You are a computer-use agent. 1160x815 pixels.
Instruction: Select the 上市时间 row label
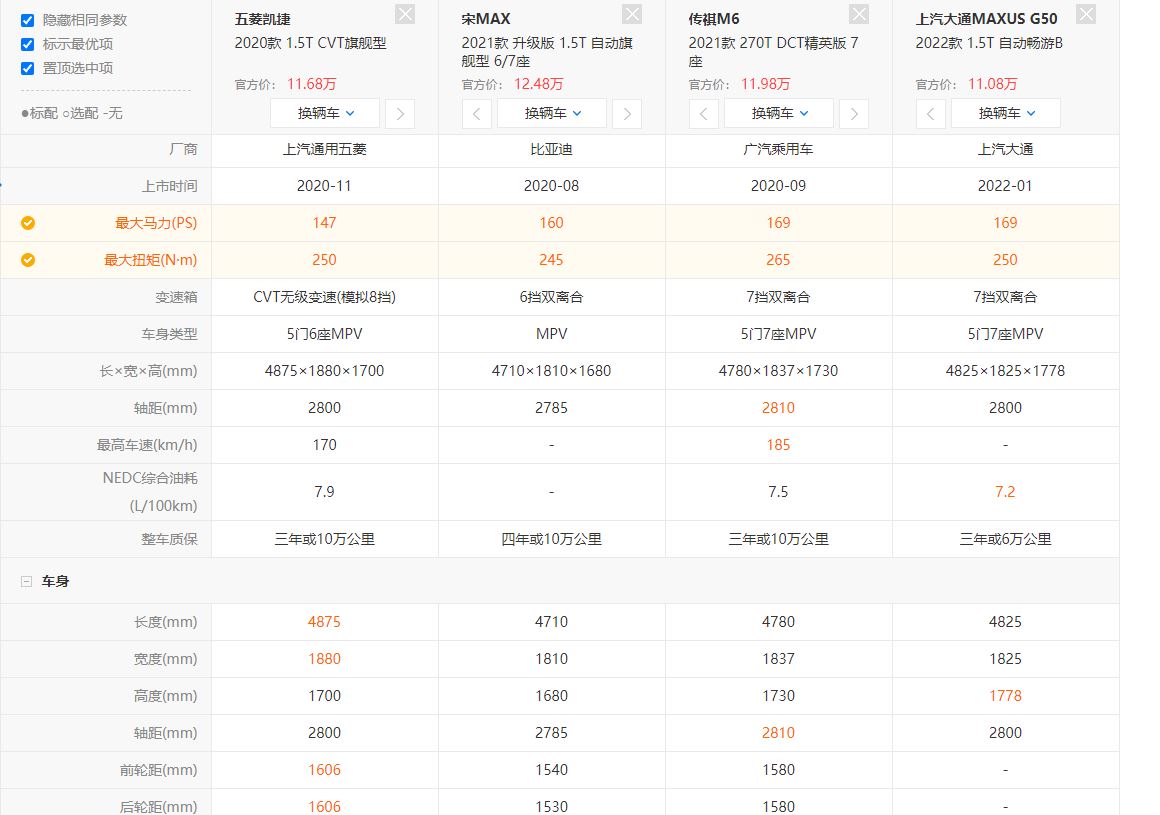click(169, 186)
